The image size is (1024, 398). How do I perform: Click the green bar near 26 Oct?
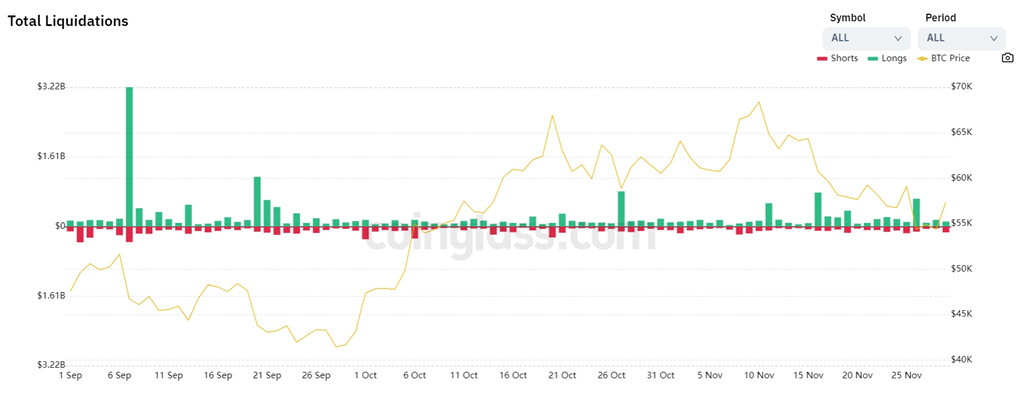(621, 208)
